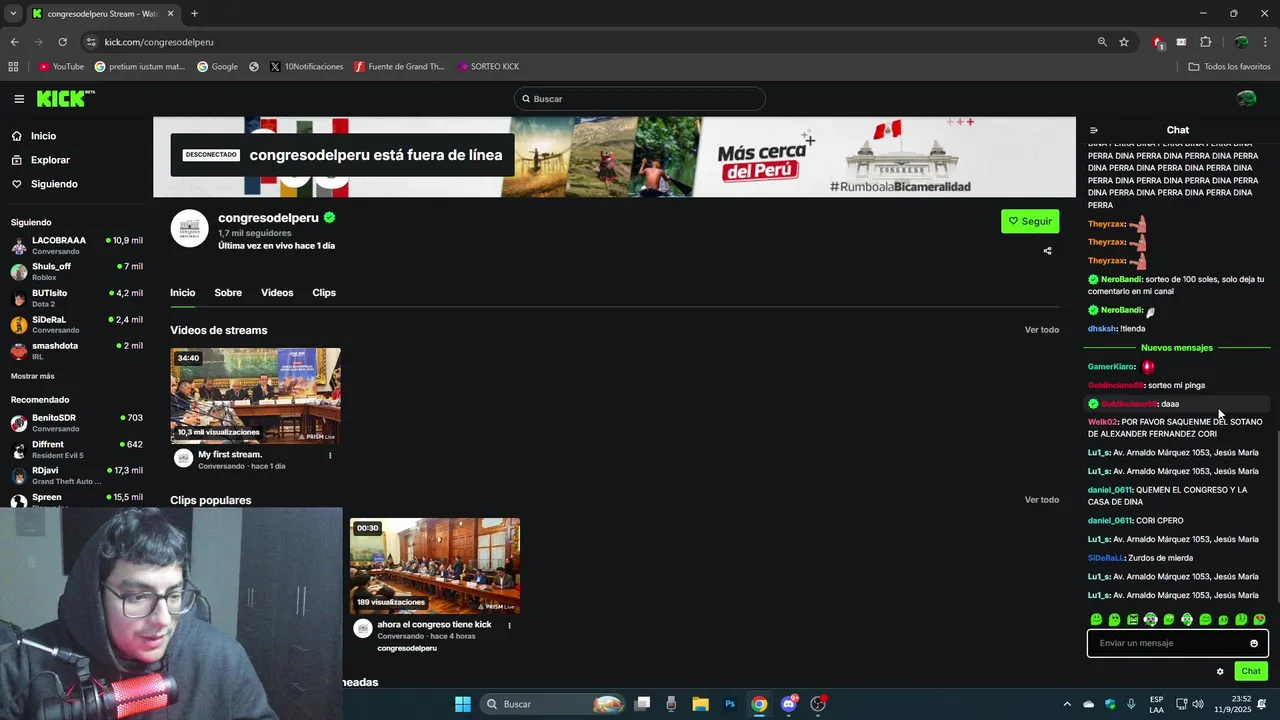Click the browser address bar URL

point(159,42)
